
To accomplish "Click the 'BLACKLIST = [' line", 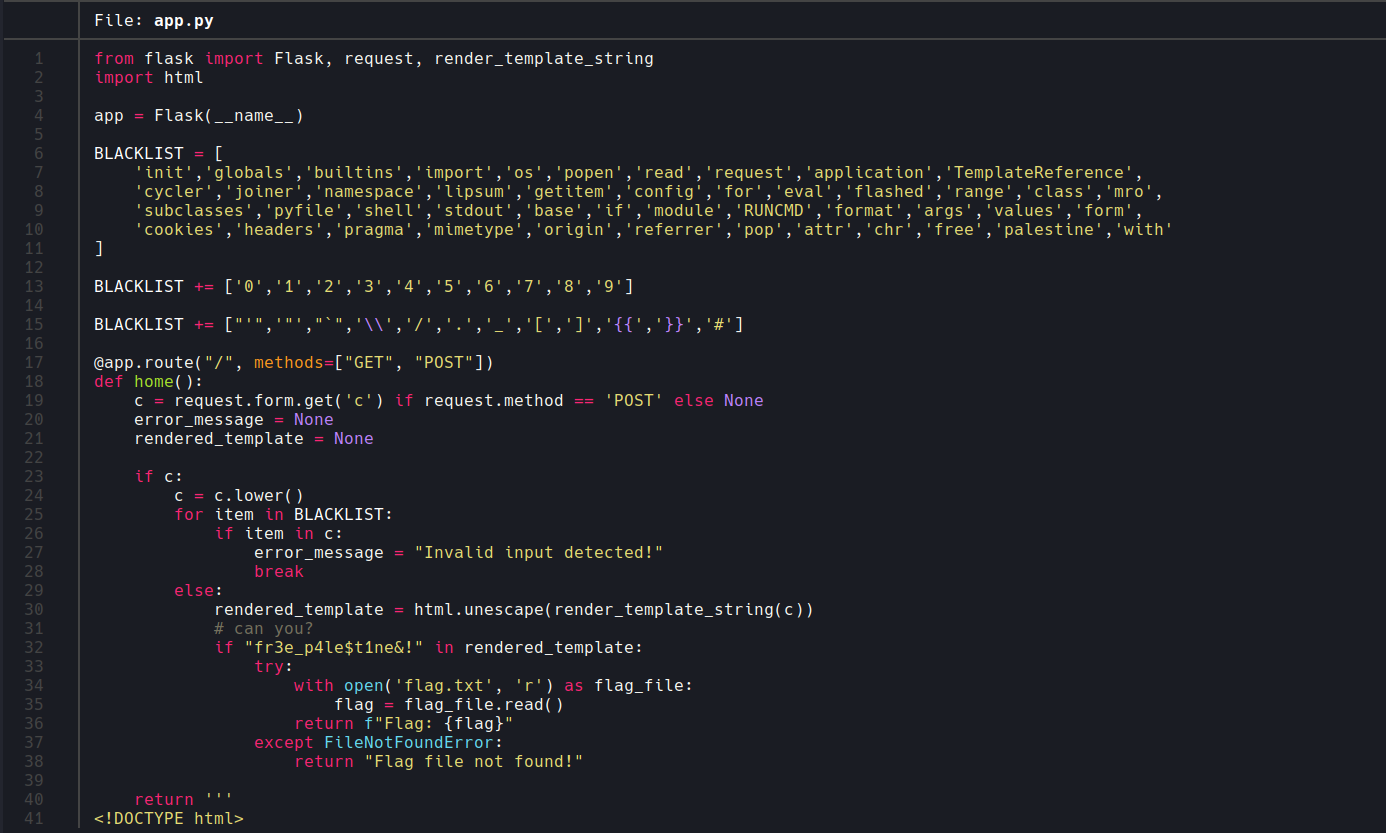I will pyautogui.click(x=159, y=153).
